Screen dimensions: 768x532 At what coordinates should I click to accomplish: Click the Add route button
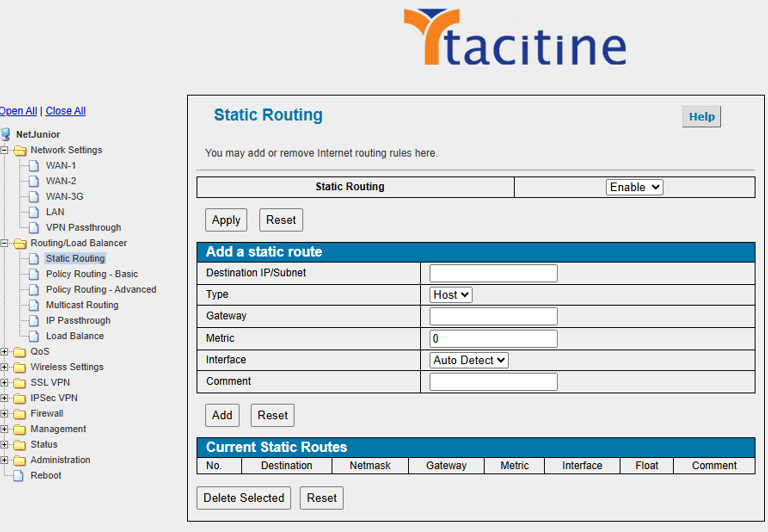click(222, 415)
